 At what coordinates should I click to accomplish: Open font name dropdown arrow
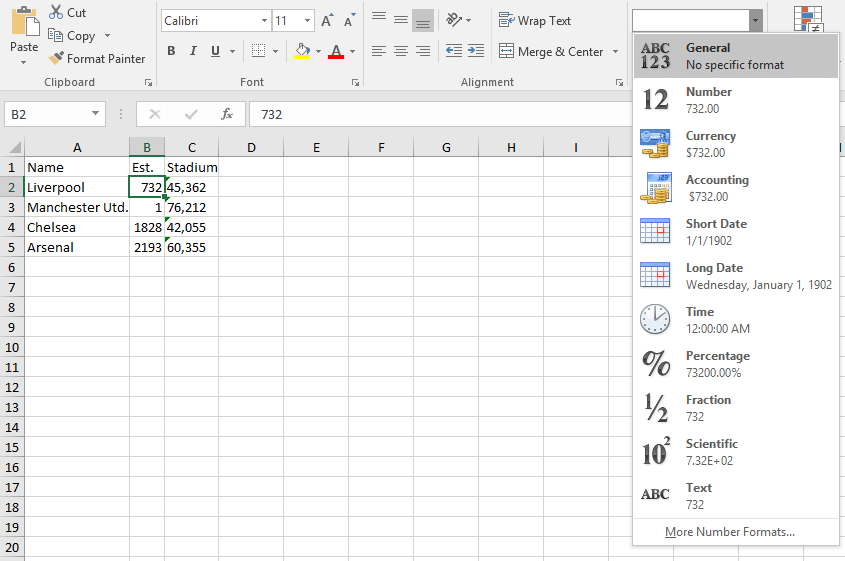pos(264,21)
